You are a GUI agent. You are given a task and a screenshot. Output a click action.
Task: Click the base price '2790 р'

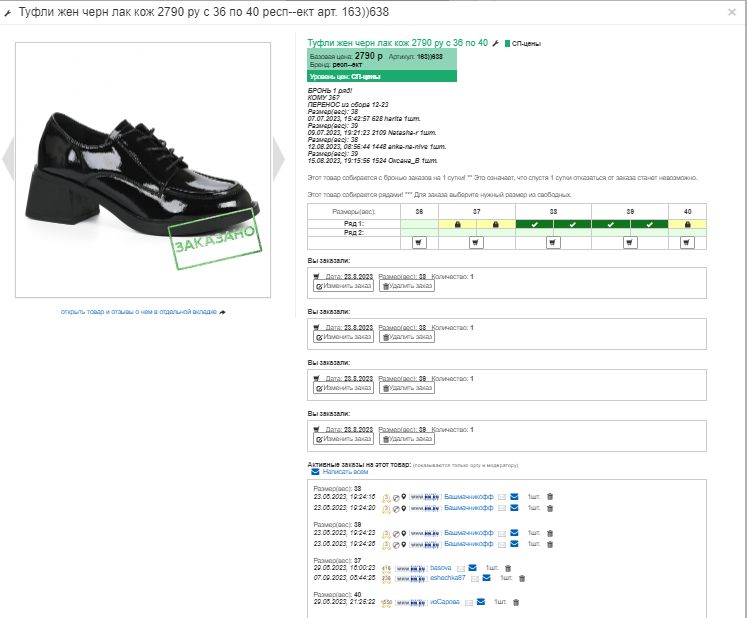368,56
